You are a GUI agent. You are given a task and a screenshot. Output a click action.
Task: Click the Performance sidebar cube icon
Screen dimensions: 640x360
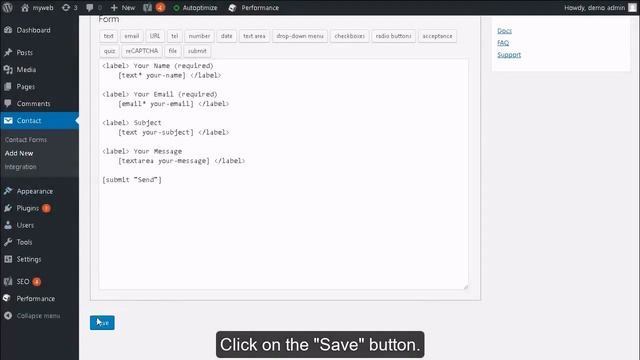[x=7, y=298]
